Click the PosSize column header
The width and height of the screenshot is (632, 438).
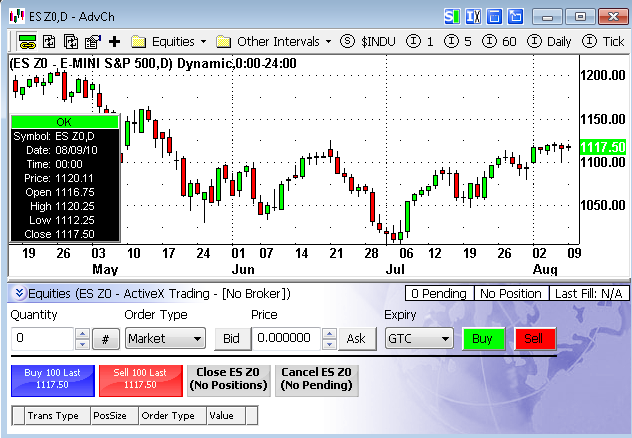pos(114,415)
